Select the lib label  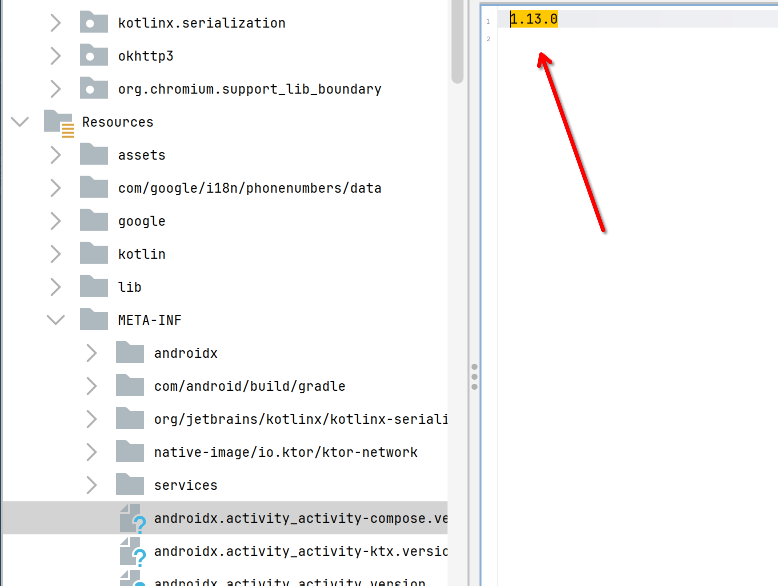(130, 287)
